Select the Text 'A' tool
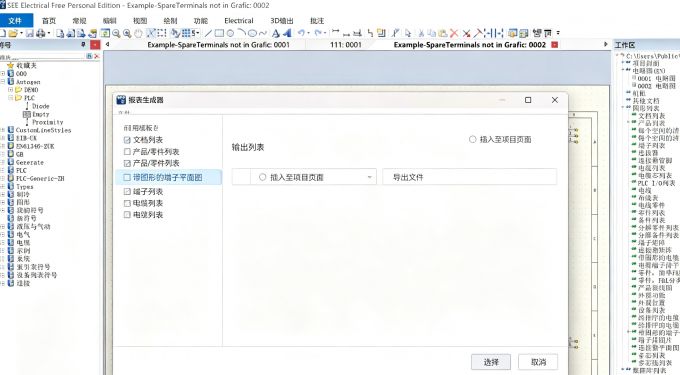The width and height of the screenshot is (680, 375). point(276,33)
